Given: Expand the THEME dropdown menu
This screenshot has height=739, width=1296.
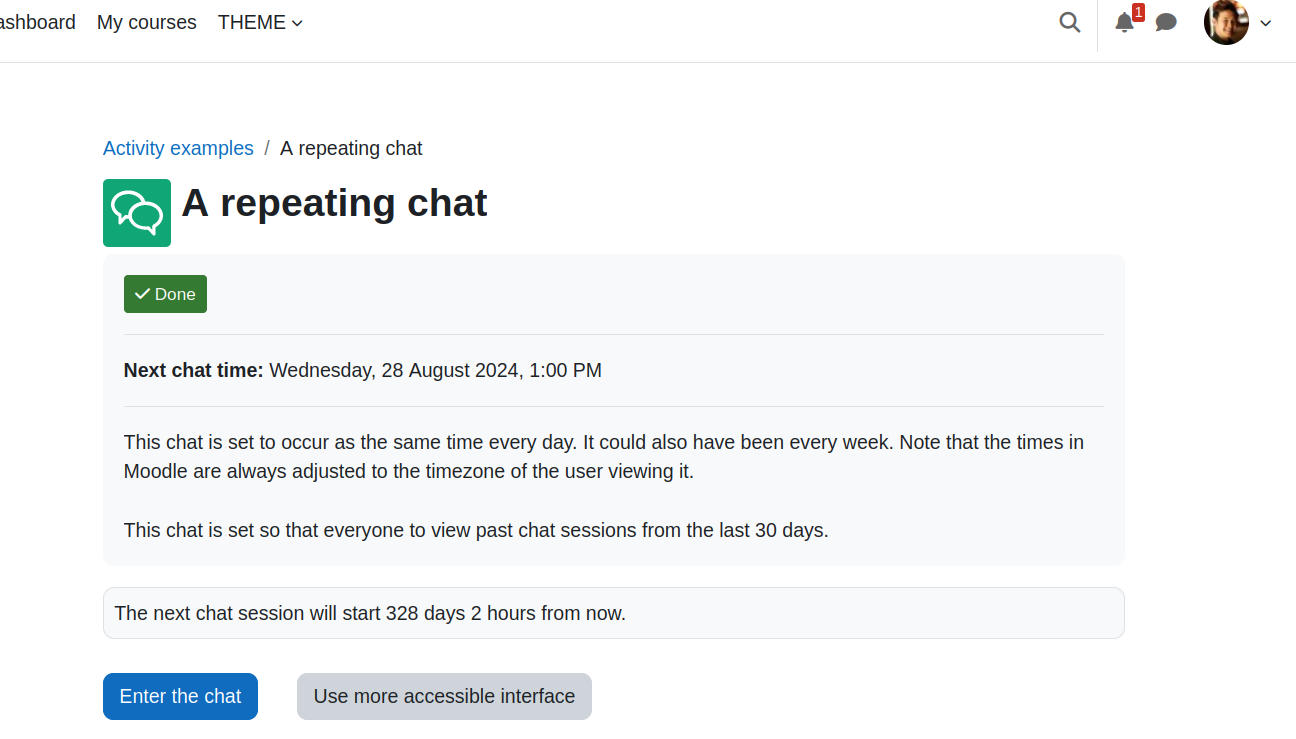Looking at the screenshot, I should 260,22.
